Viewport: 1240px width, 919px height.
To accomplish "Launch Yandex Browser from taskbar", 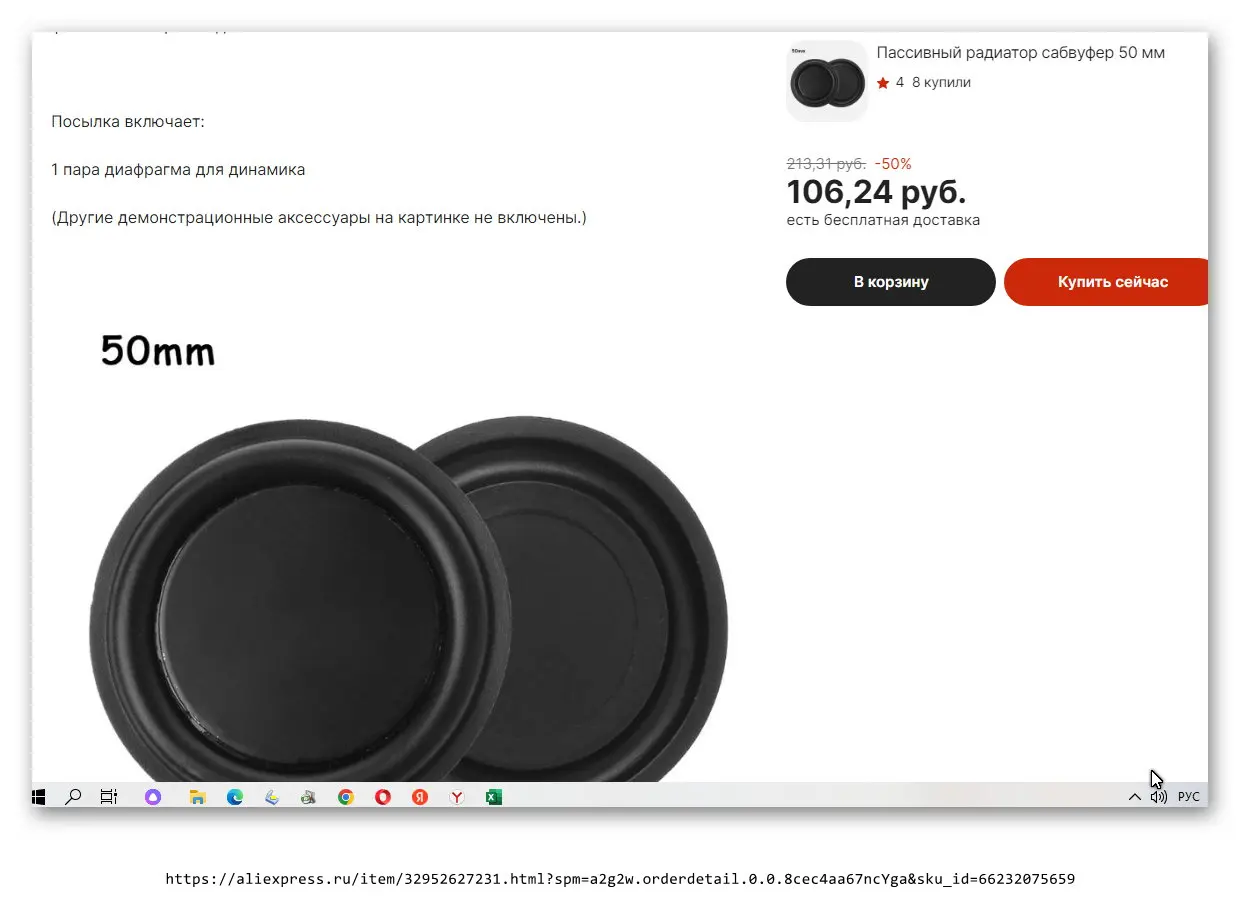I will 457,797.
